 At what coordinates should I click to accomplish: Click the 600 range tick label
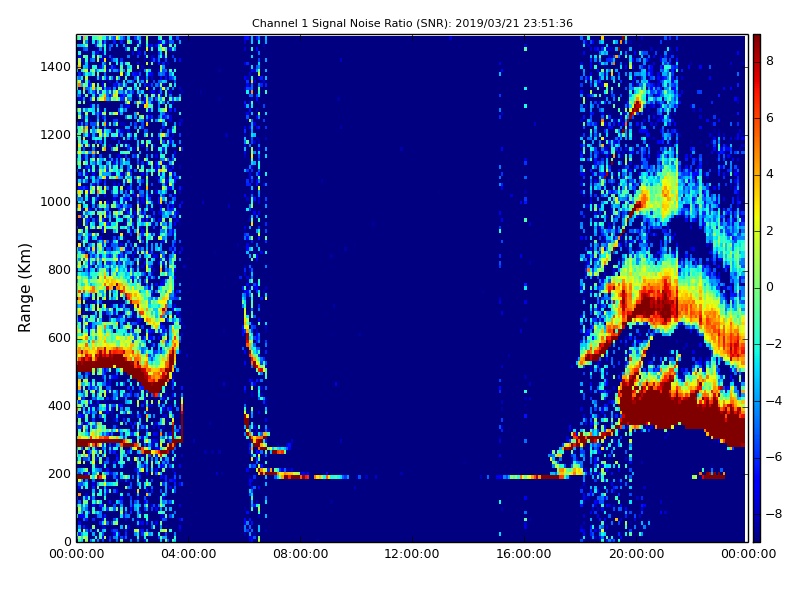click(59, 338)
